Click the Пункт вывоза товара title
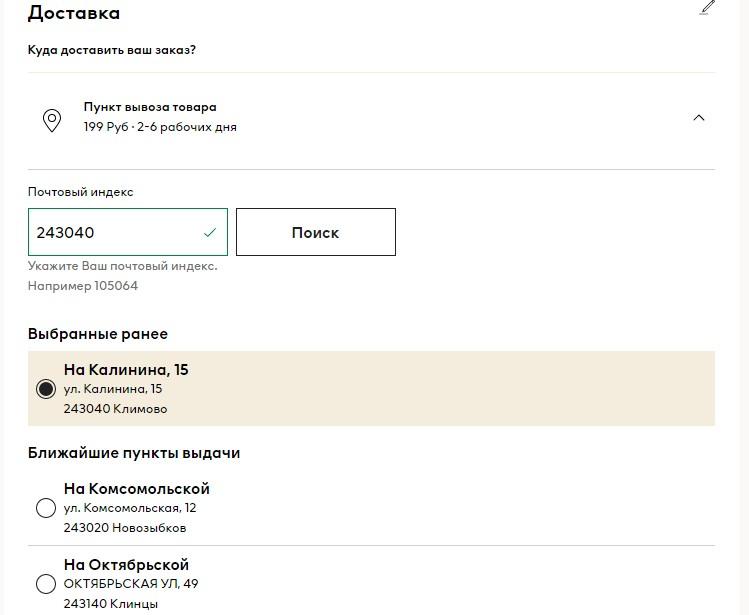Image resolution: width=749 pixels, height=615 pixels. coord(150,107)
